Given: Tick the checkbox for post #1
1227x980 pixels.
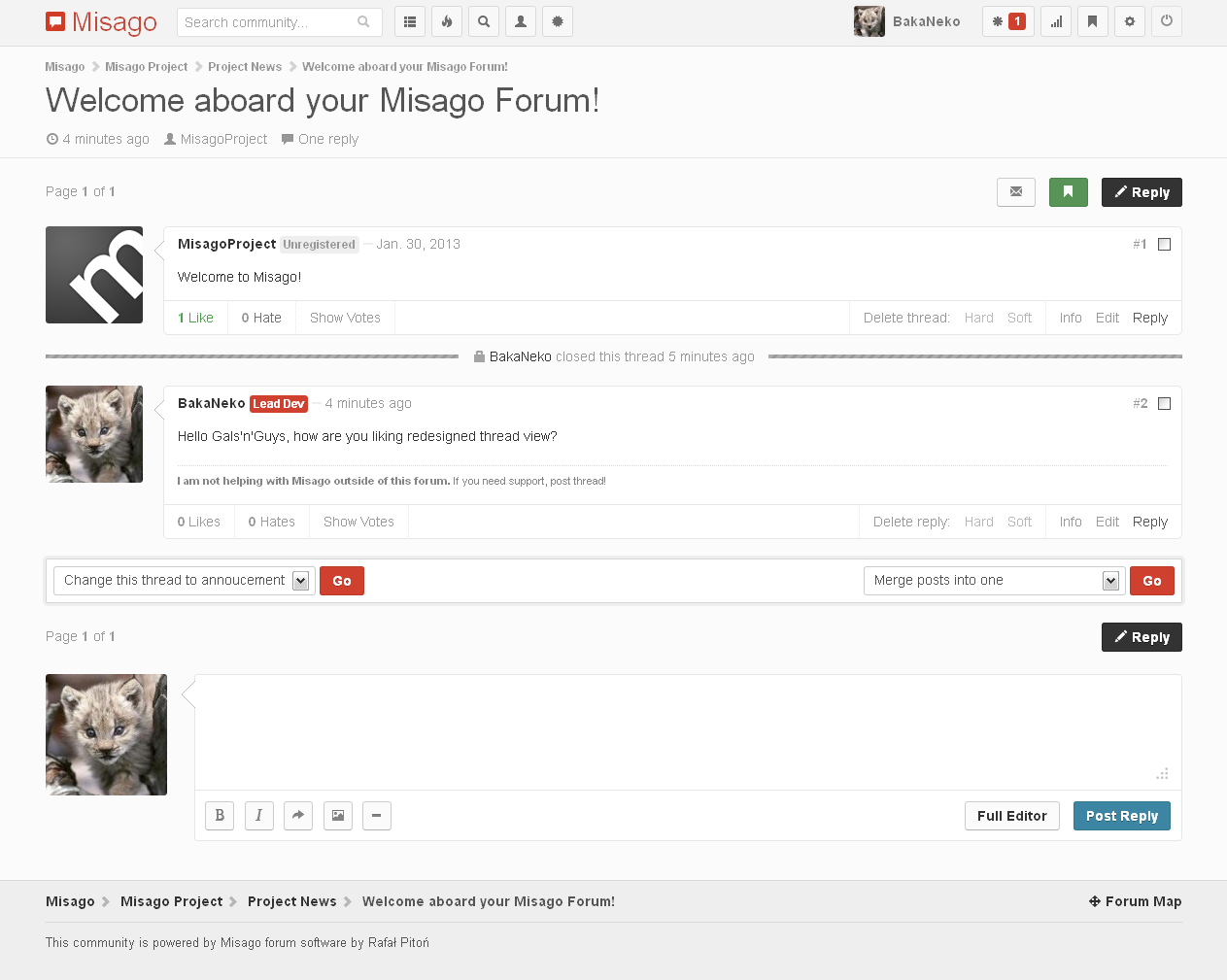Looking at the screenshot, I should tap(1164, 245).
